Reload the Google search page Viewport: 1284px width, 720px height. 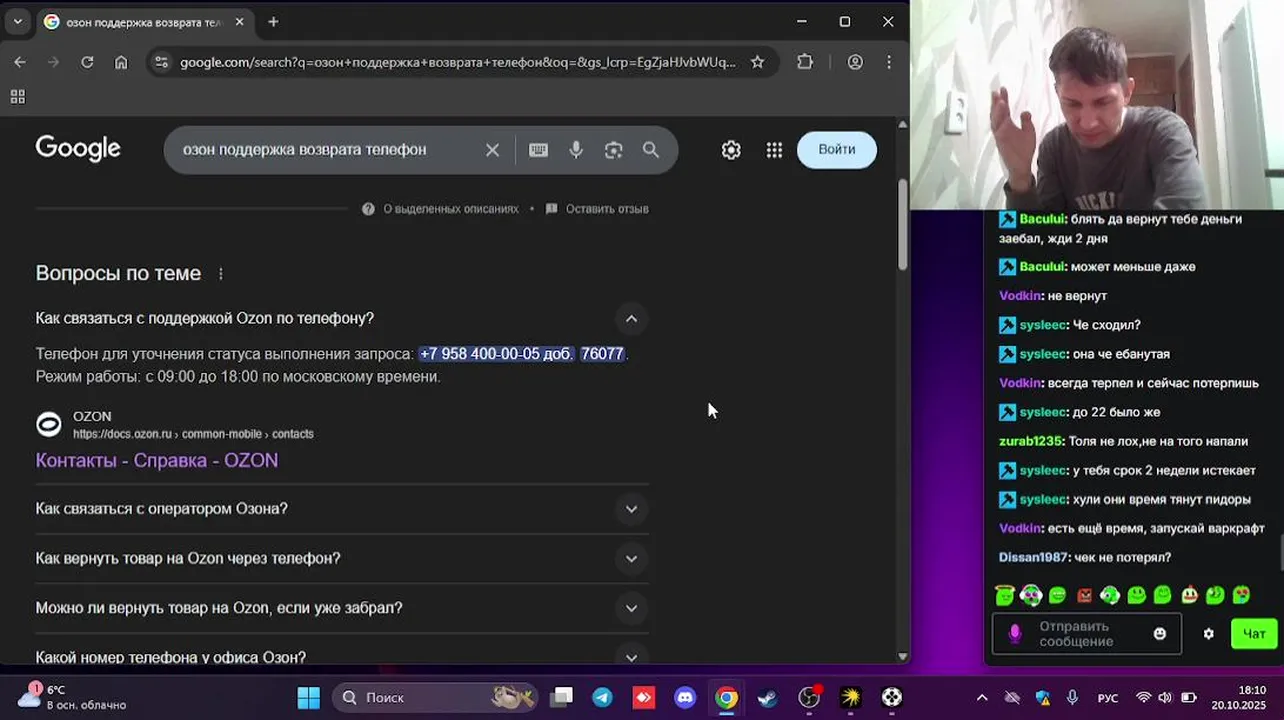[87, 62]
